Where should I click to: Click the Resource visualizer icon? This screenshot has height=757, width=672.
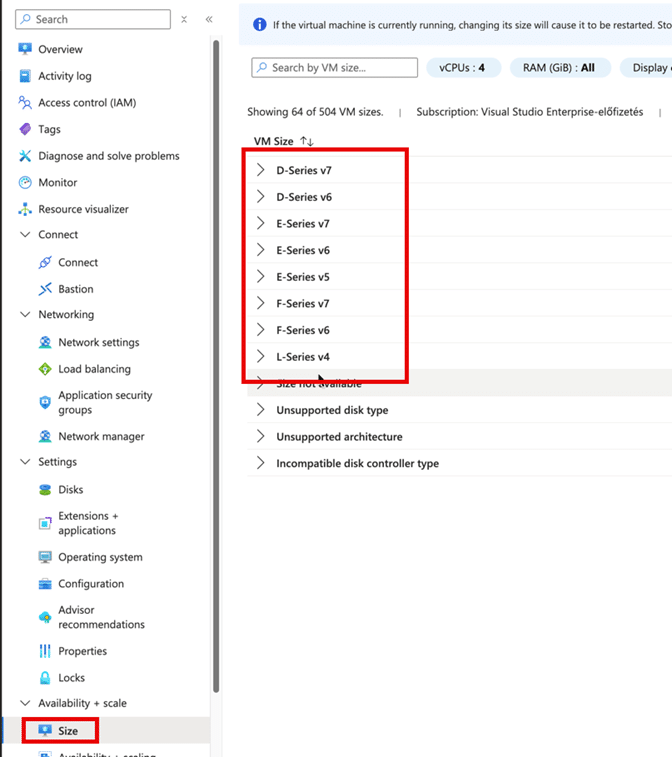[25, 209]
